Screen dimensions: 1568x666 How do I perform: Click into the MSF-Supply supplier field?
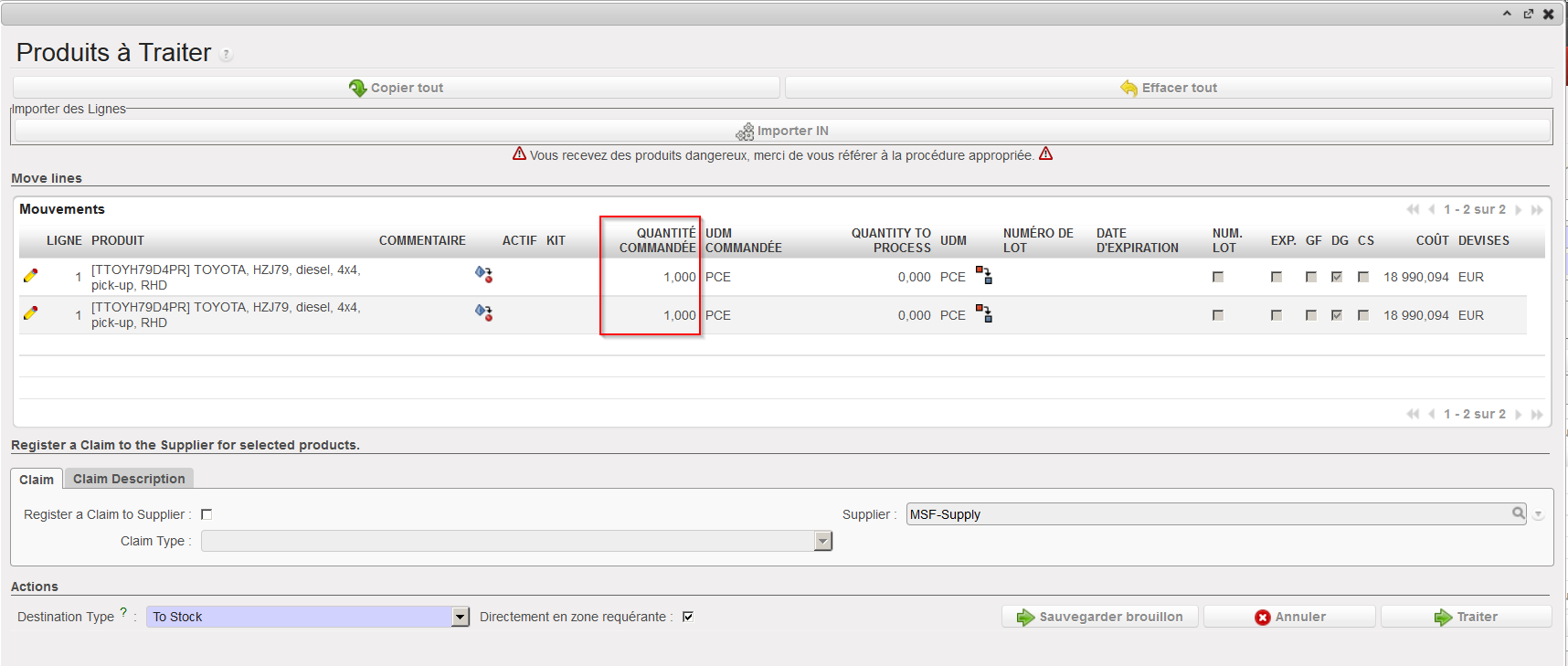coord(1206,514)
